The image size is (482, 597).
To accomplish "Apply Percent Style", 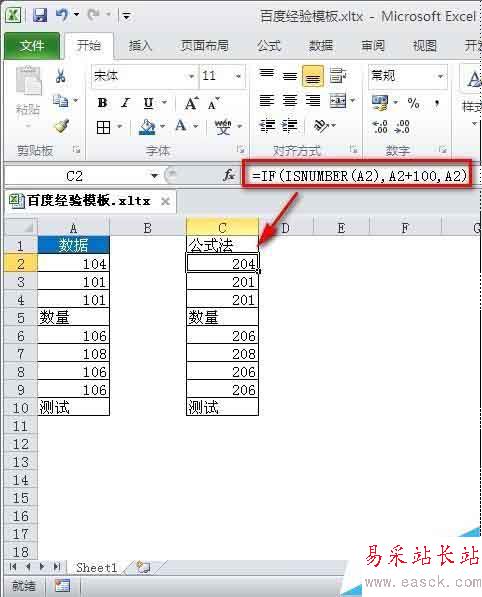I will tap(413, 103).
